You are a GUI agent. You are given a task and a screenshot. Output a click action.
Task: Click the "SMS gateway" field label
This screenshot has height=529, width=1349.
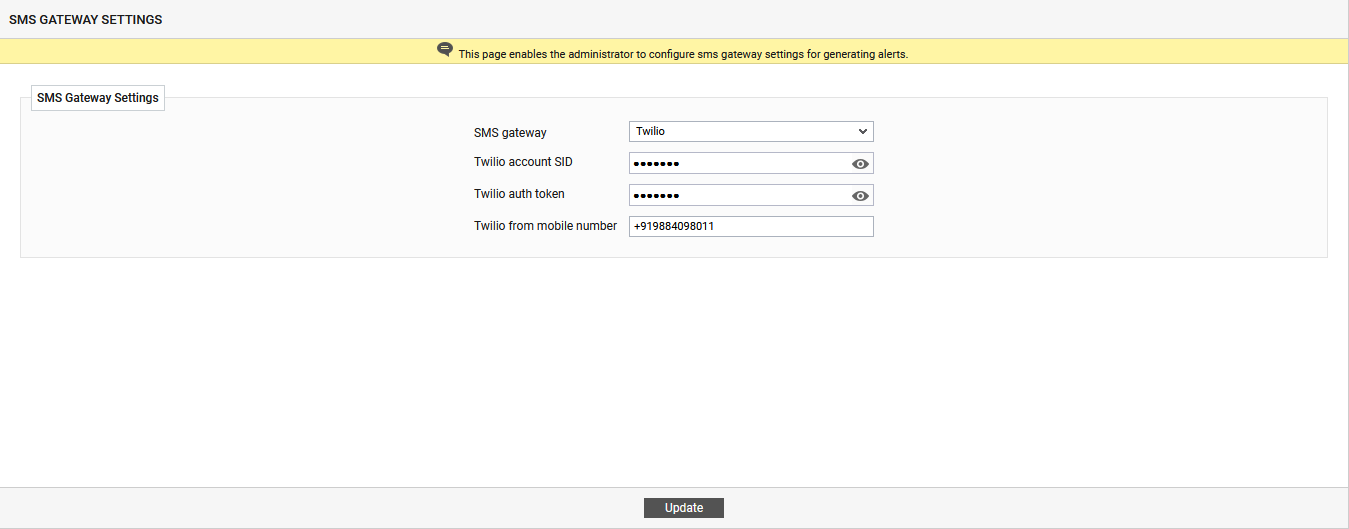[x=510, y=133]
